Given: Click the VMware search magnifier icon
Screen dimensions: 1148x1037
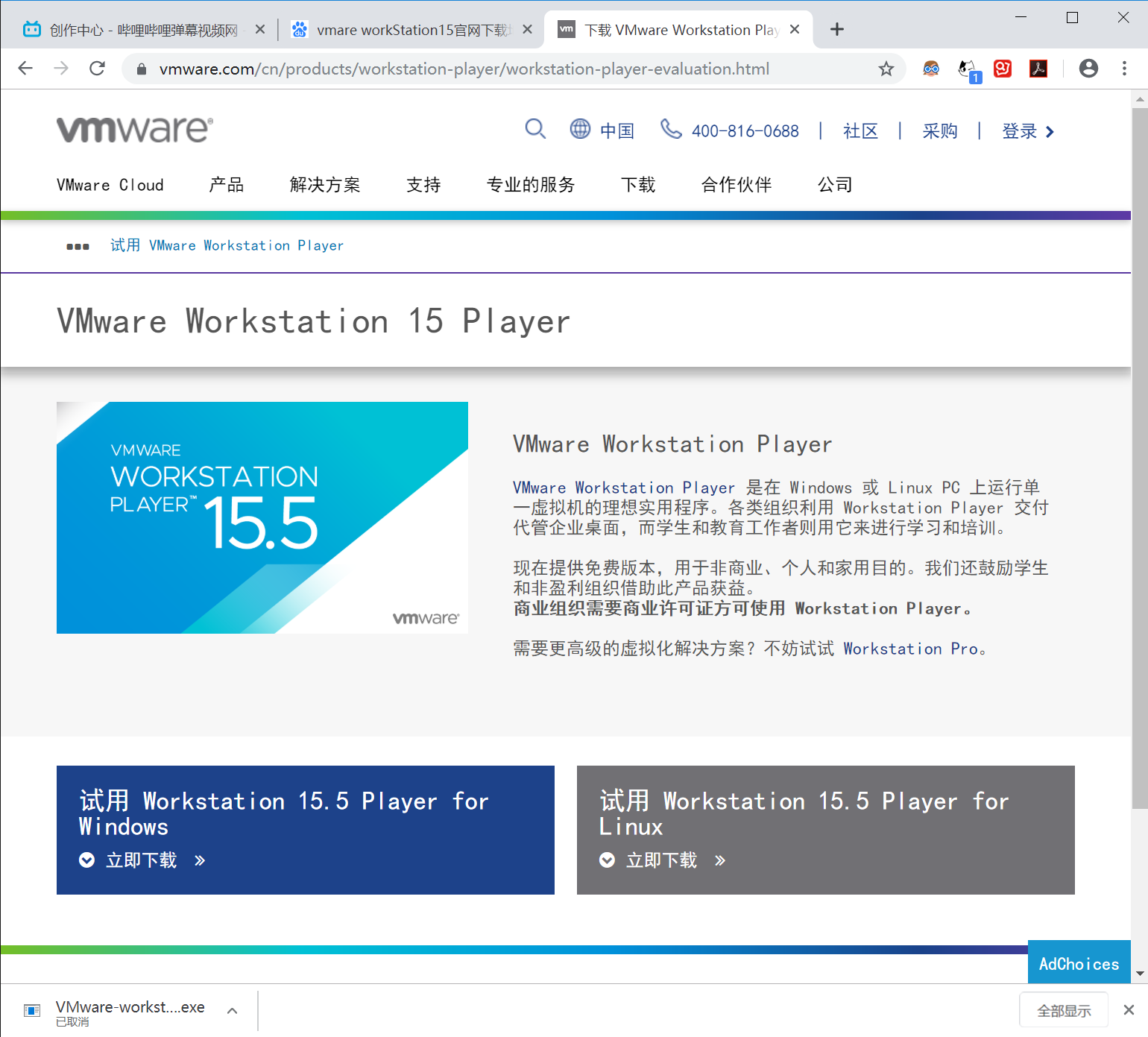Looking at the screenshot, I should [535, 129].
